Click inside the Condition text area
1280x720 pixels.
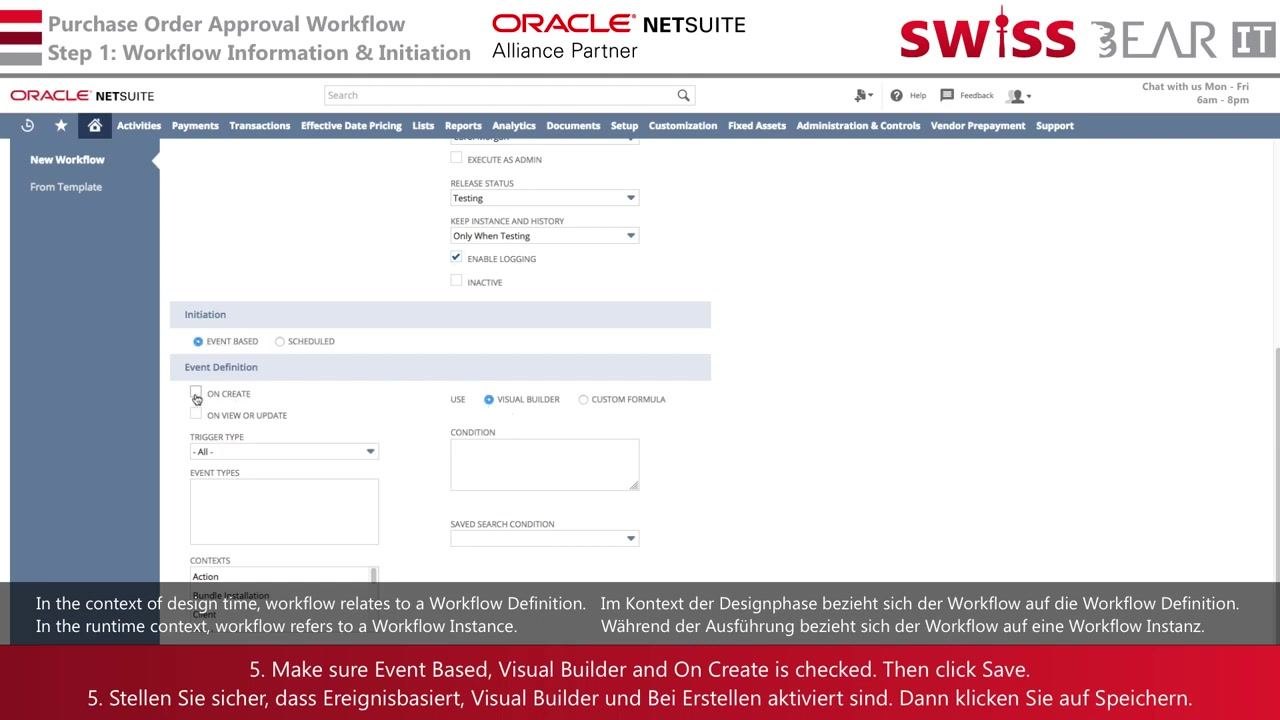(545, 465)
